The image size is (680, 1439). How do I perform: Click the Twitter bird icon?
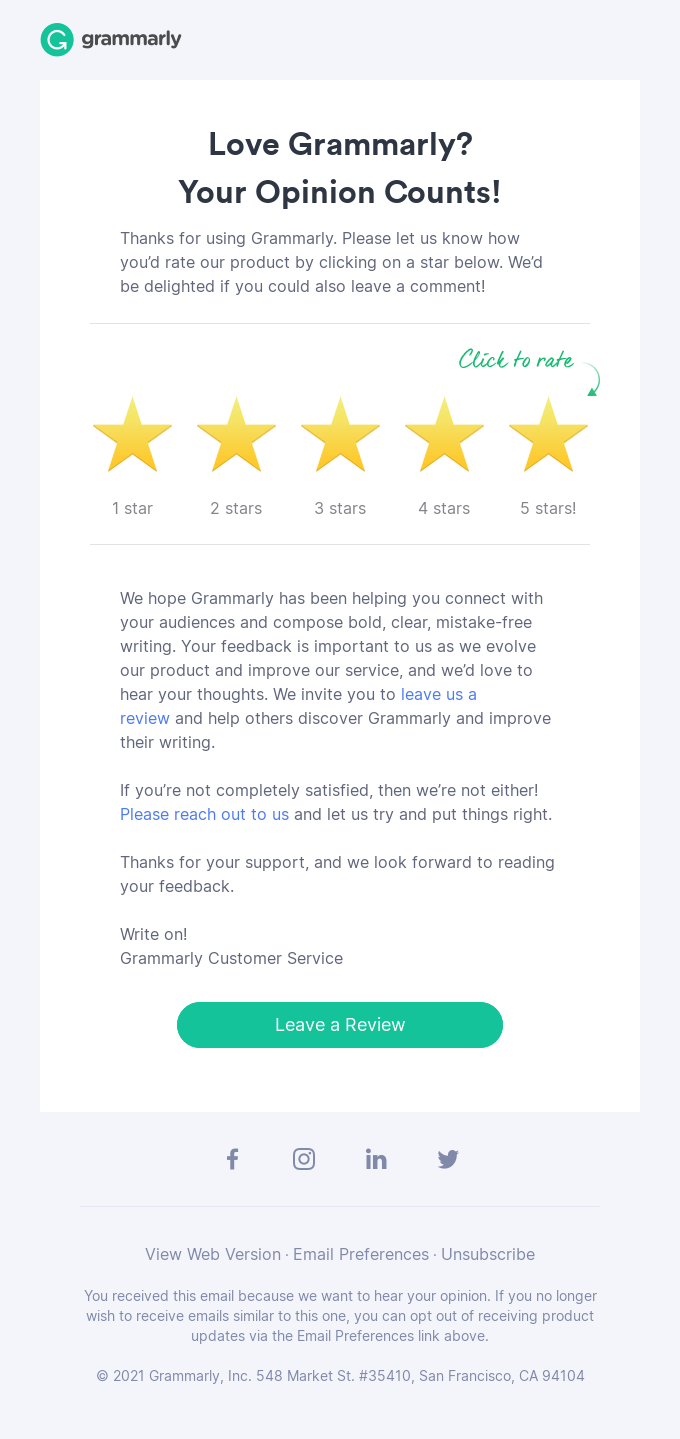pos(448,1159)
